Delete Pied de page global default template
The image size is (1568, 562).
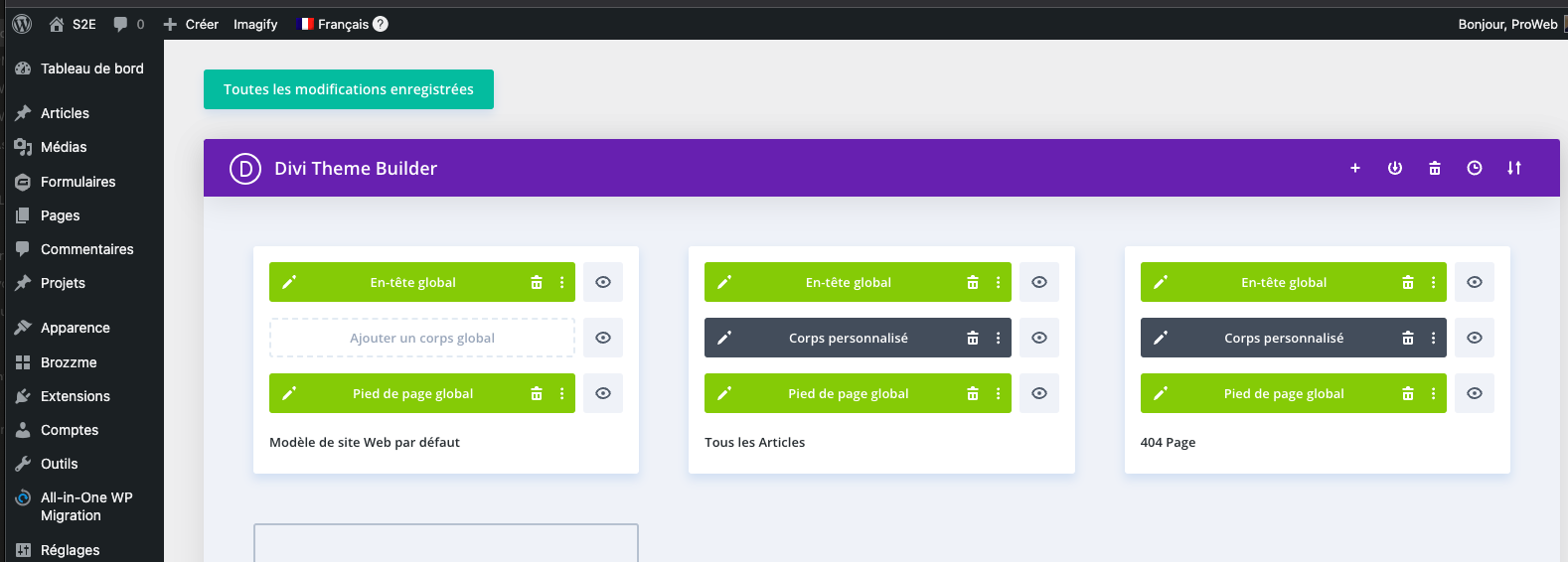tap(537, 393)
